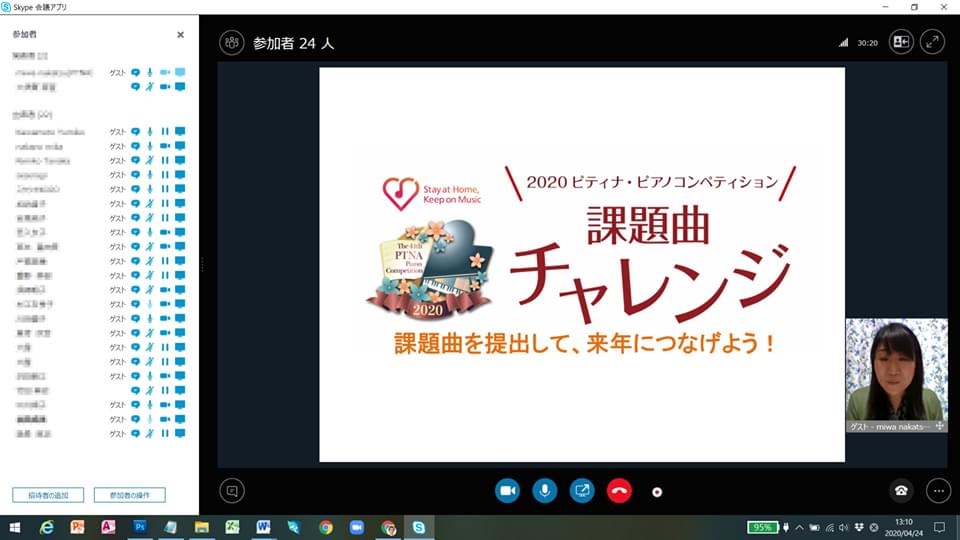Mute the mic in the nakano mika row
Image resolution: width=960 pixels, height=540 pixels.
coord(150,146)
